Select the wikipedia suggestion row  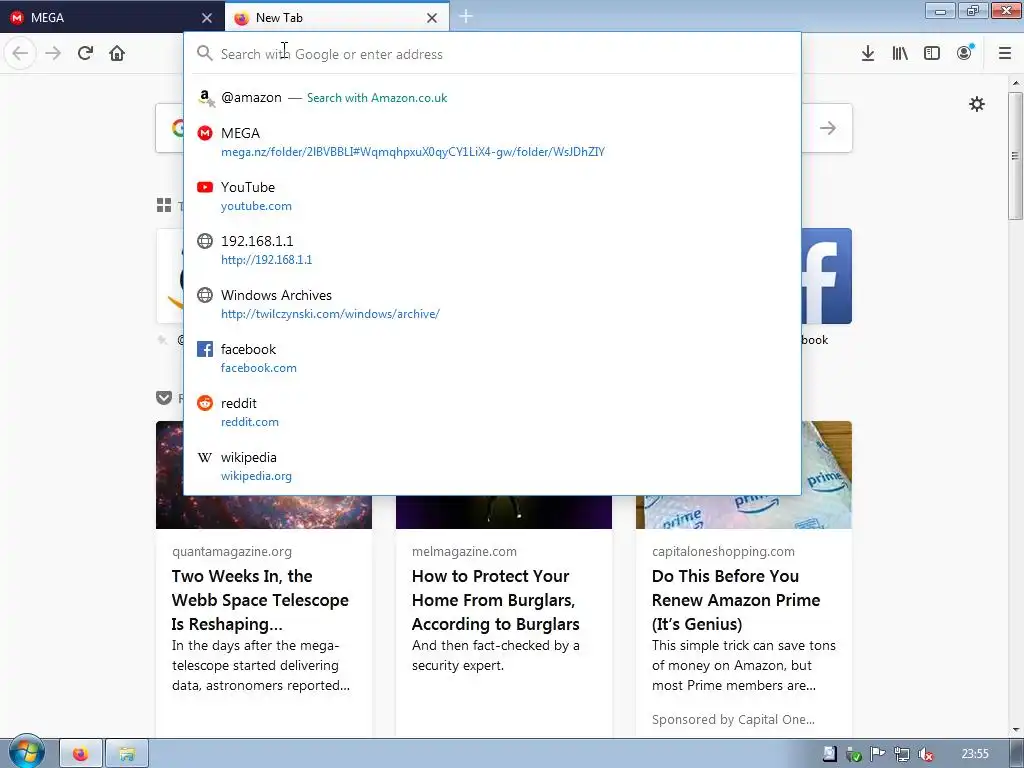click(492, 466)
